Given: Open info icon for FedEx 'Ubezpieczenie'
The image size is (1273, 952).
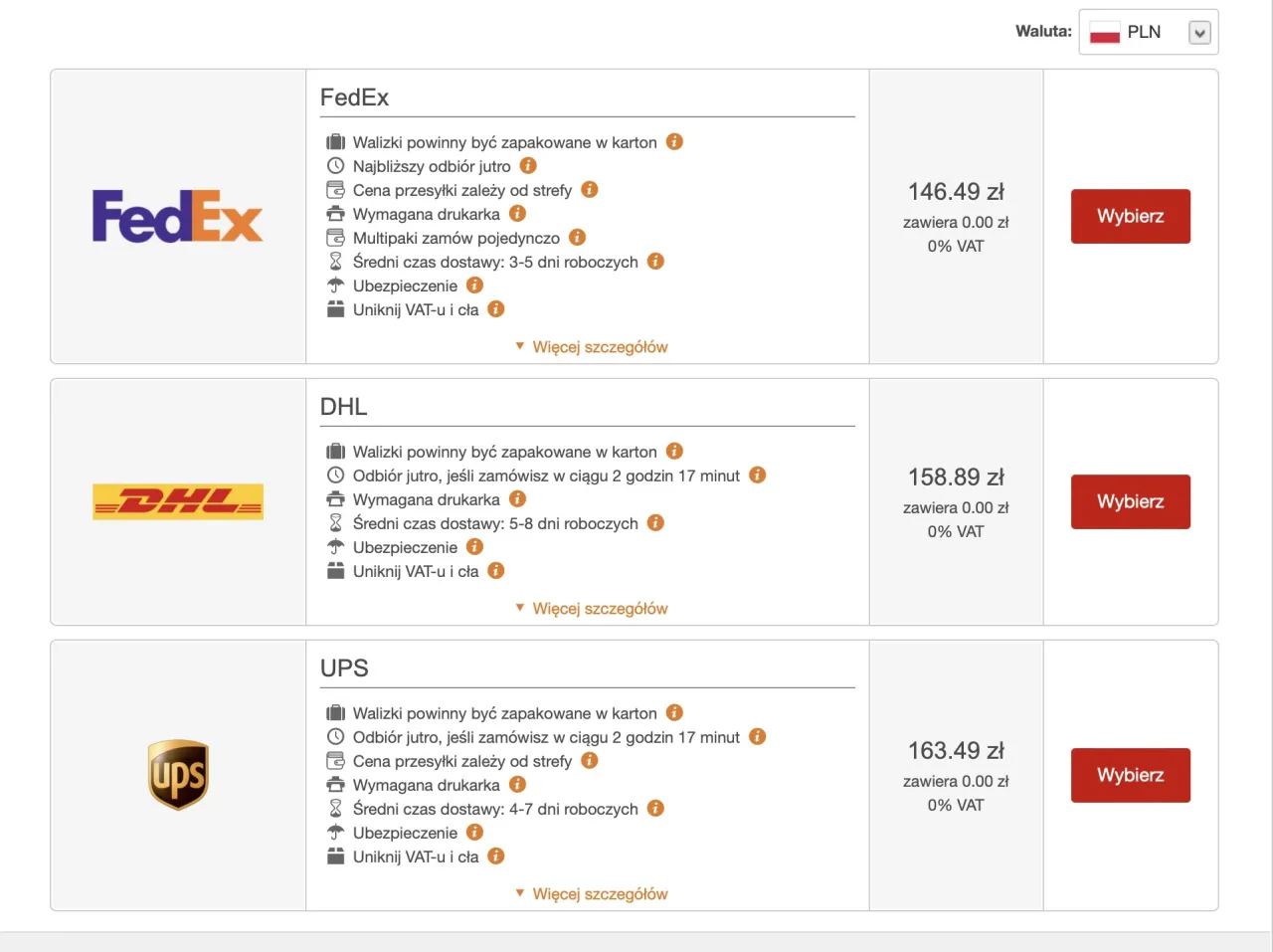Looking at the screenshot, I should 474,286.
